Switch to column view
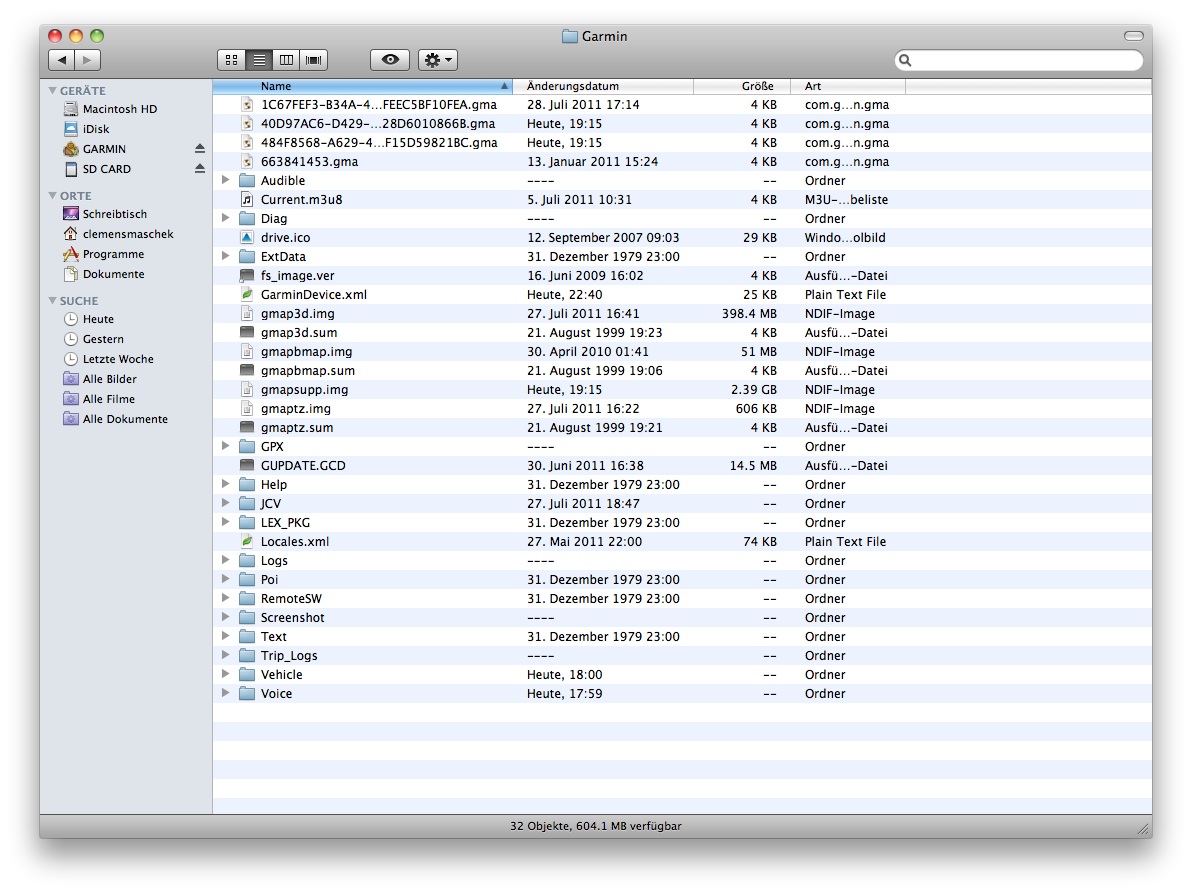1192x893 pixels. 287,60
